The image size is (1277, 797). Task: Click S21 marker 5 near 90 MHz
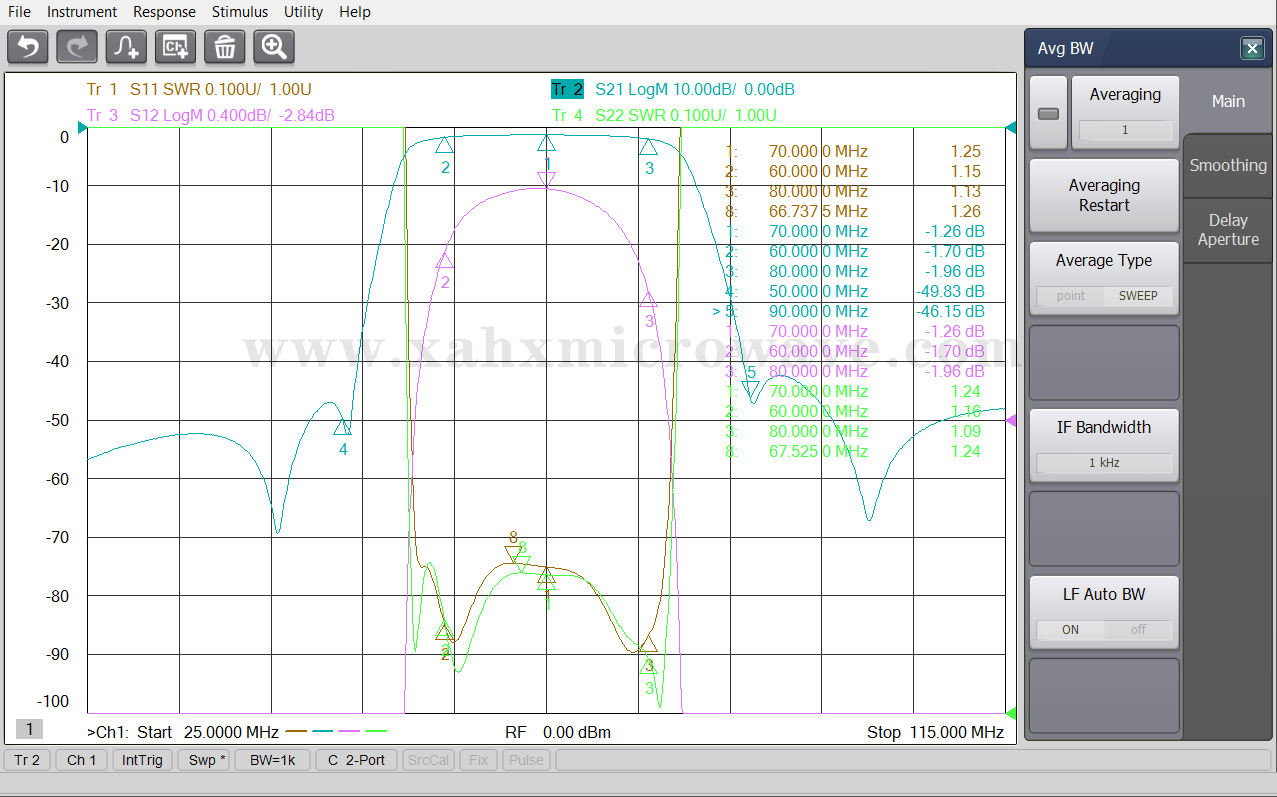click(750, 388)
